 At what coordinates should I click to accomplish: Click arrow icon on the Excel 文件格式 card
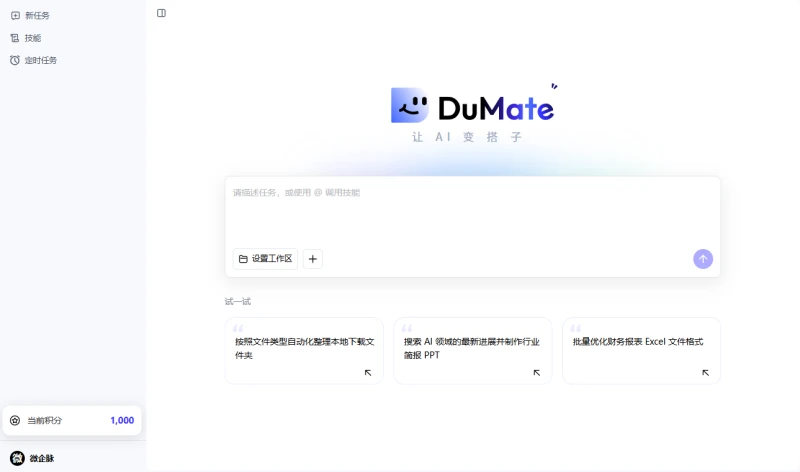pos(706,373)
